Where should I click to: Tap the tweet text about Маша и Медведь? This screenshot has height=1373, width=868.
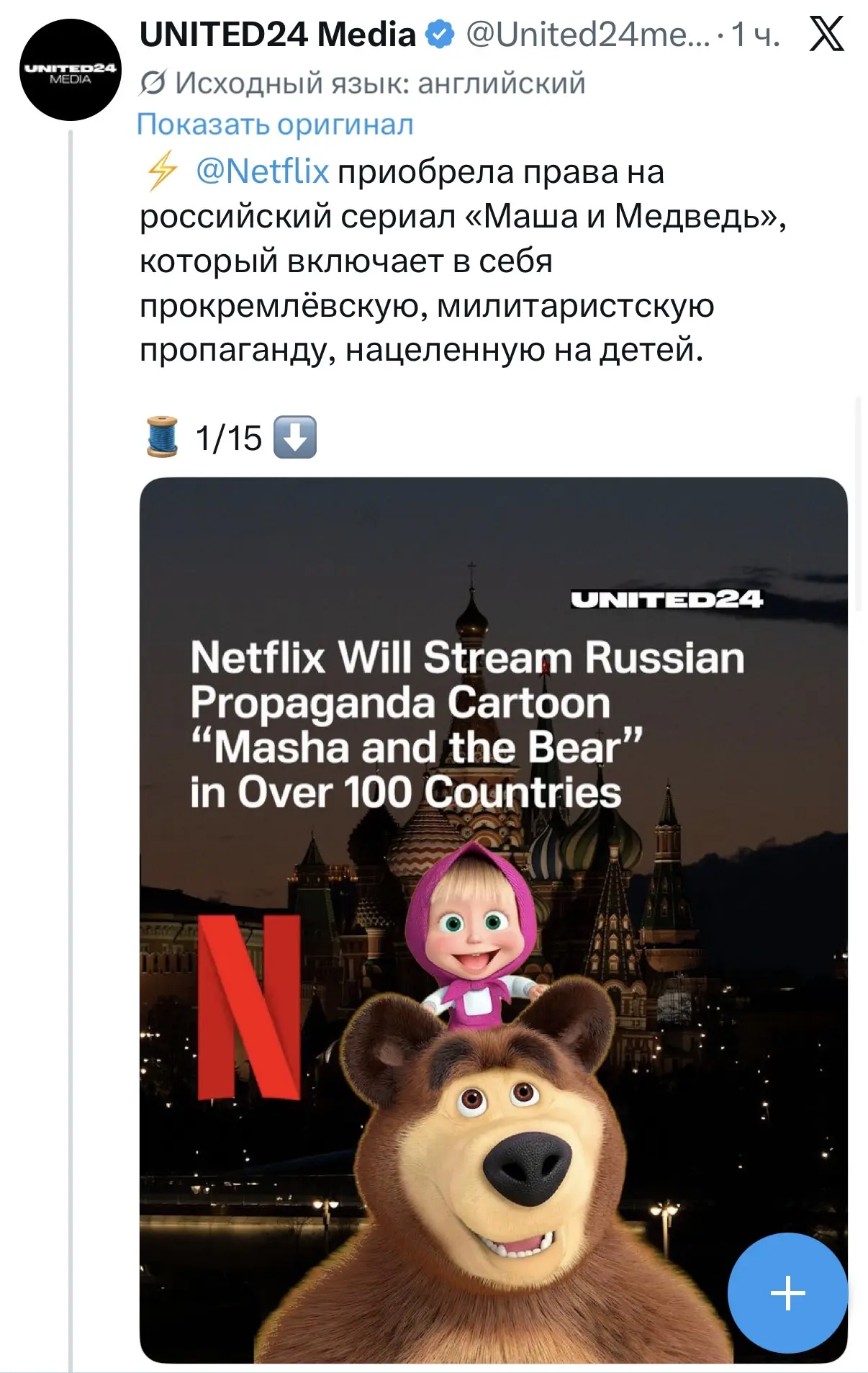click(x=463, y=261)
